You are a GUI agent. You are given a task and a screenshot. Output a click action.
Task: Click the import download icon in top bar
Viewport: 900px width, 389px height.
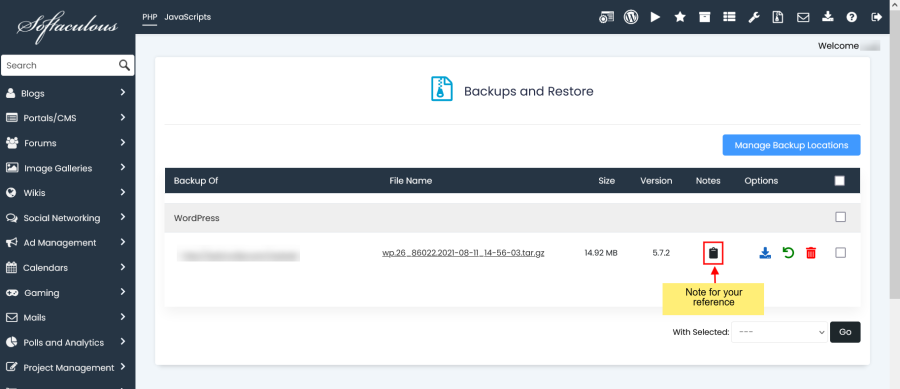(x=827, y=17)
